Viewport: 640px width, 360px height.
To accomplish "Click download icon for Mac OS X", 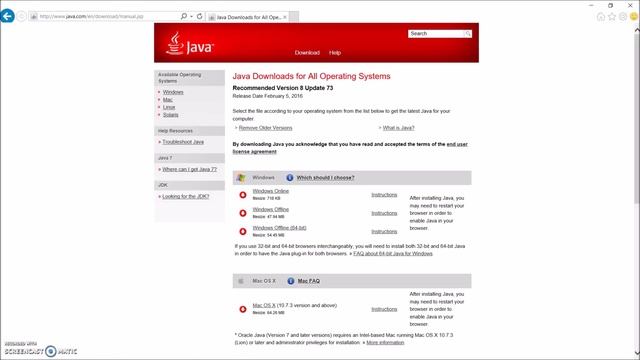I will 243,309.
